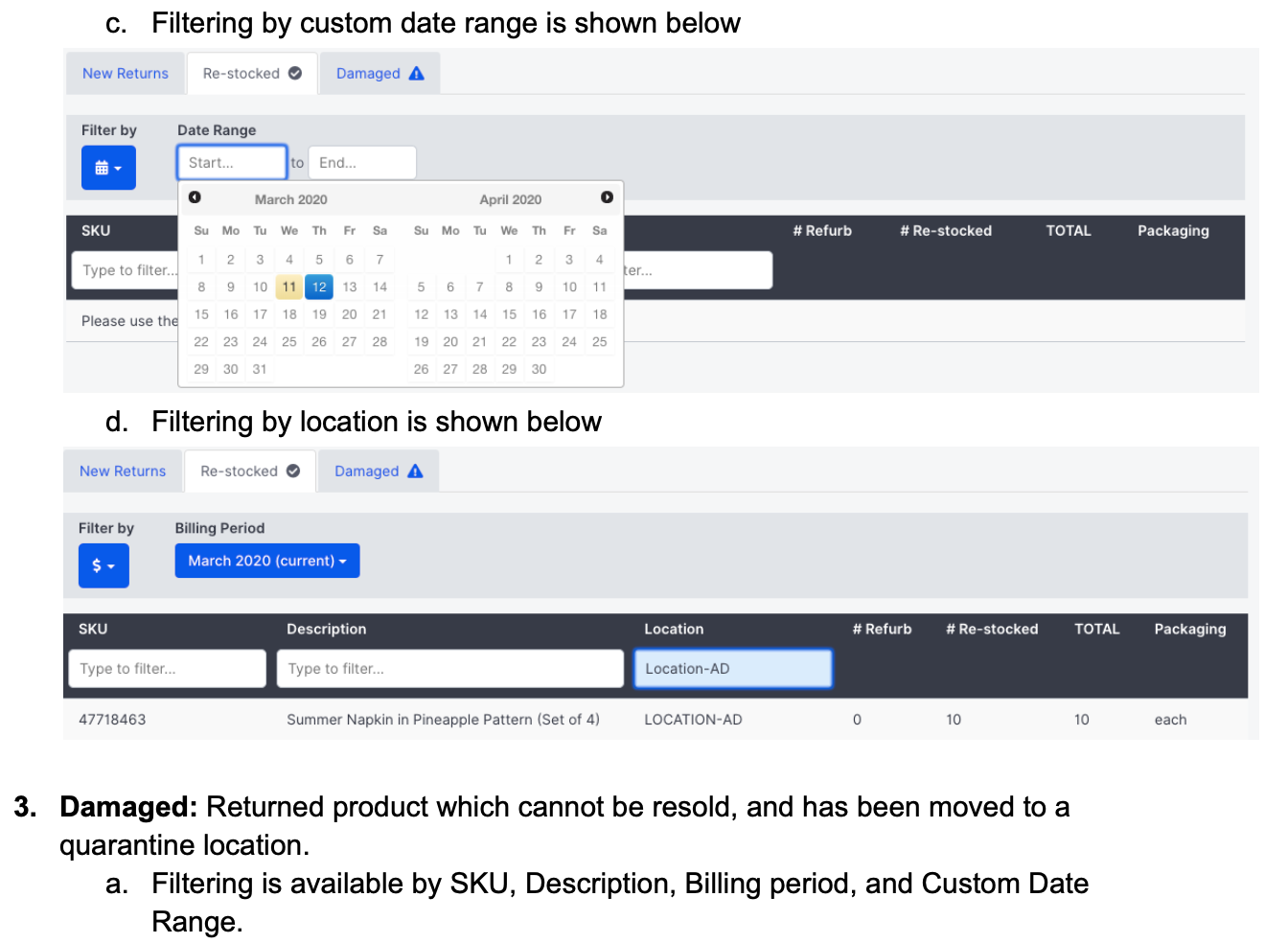Click the Location-AD filter field
The width and height of the screenshot is (1288, 943).
pyautogui.click(x=733, y=668)
